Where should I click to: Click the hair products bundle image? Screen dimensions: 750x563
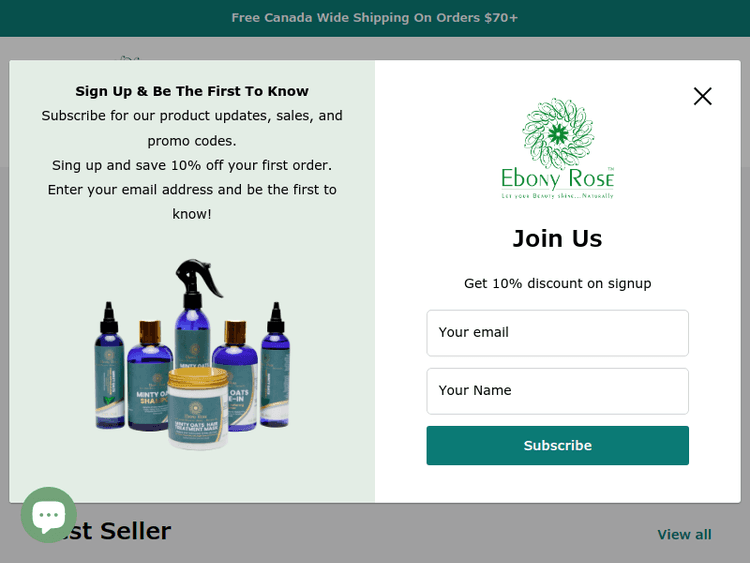[x=192, y=354]
